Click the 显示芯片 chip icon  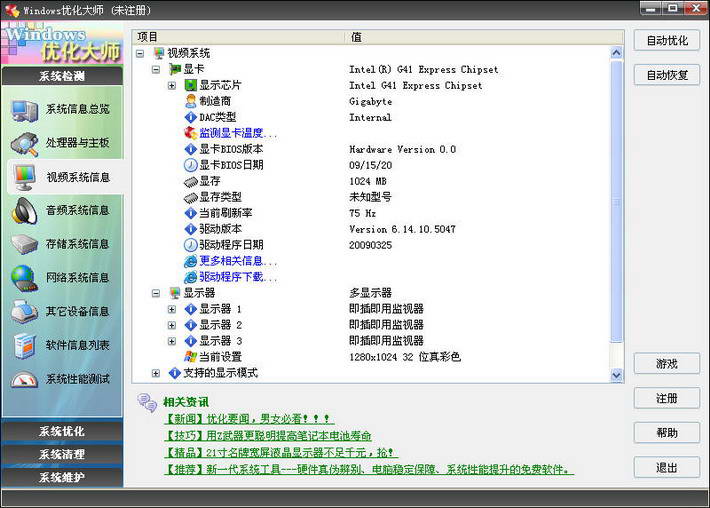coord(191,85)
